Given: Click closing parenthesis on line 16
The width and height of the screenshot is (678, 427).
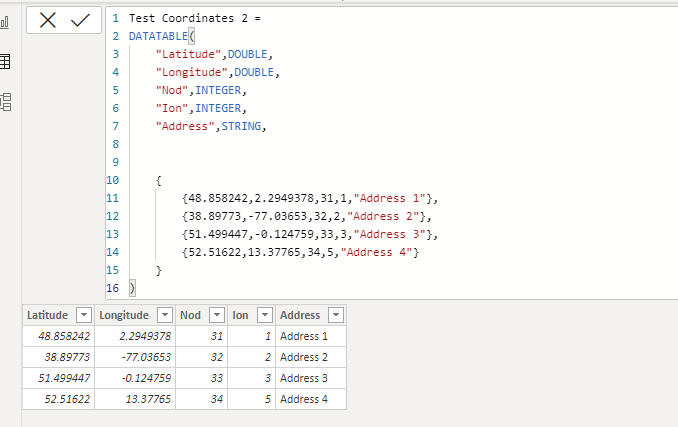Looking at the screenshot, I should 132,288.
